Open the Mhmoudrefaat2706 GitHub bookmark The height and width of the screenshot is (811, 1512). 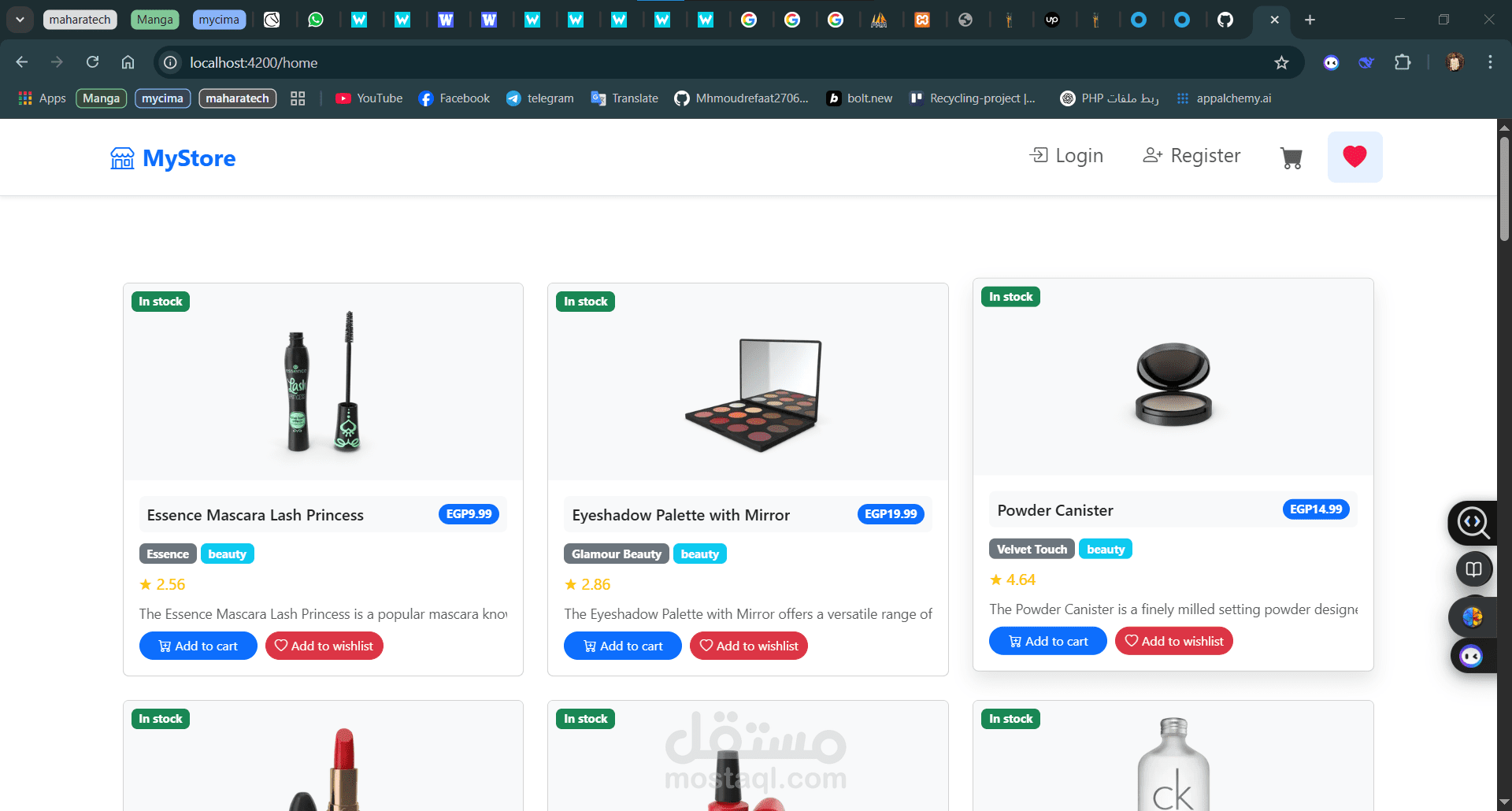pos(742,98)
